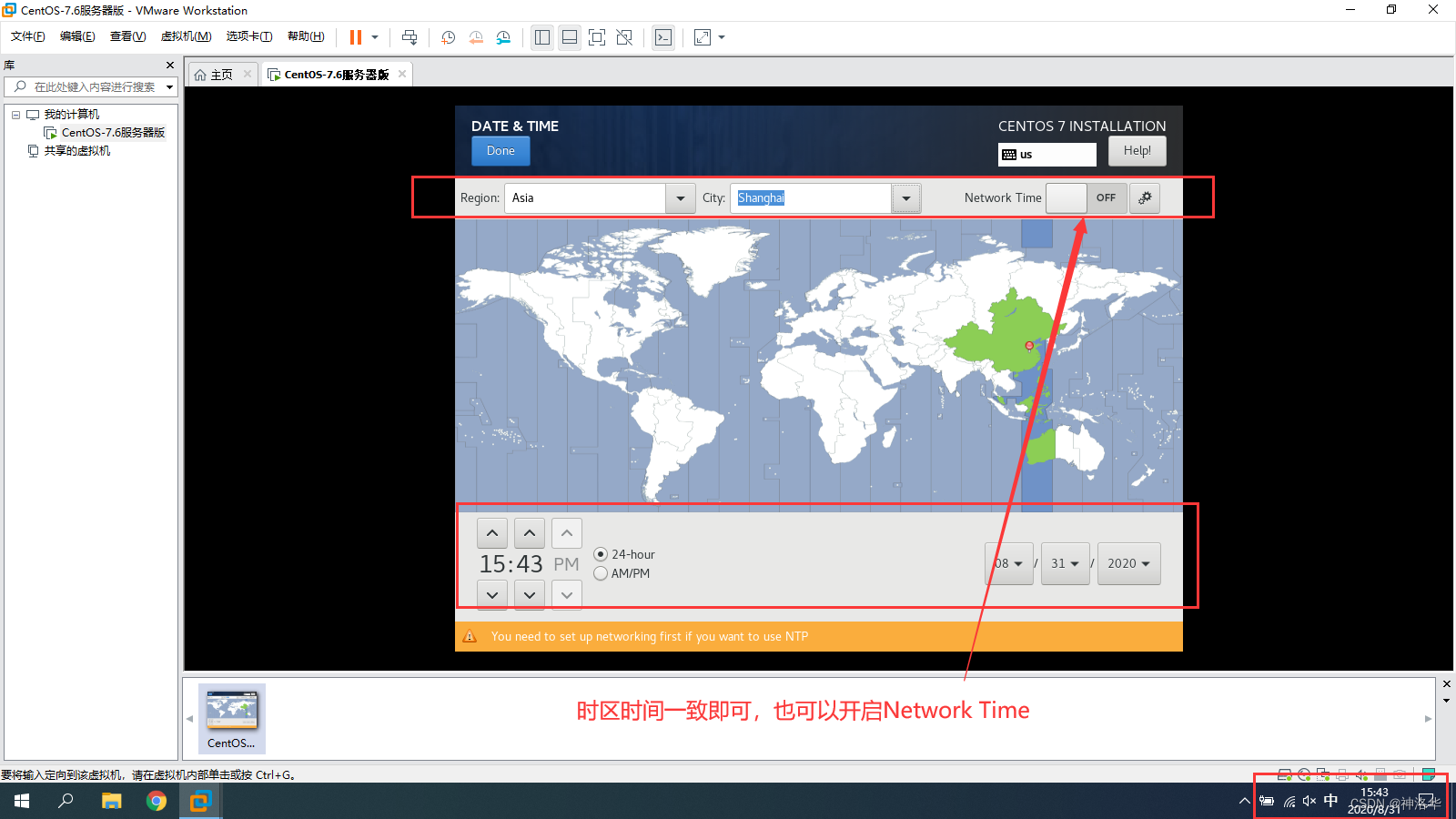Click the us keyboard layout indicator
The width and height of the screenshot is (1456, 819).
[x=1047, y=155]
